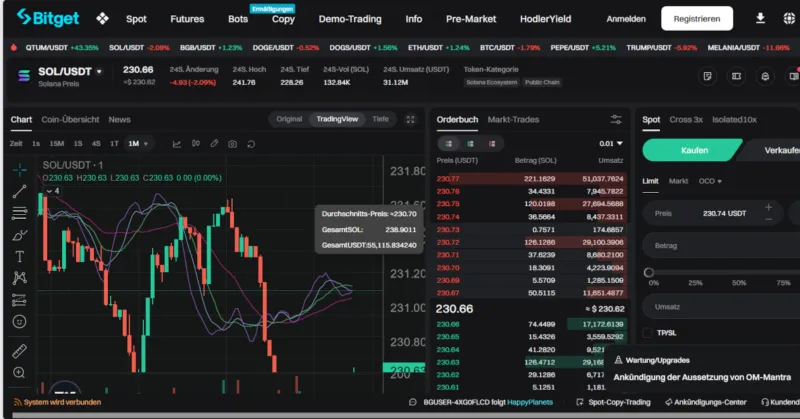Image resolution: width=800 pixels, height=419 pixels.
Task: Increase price with plus stepper
Action: point(768,207)
